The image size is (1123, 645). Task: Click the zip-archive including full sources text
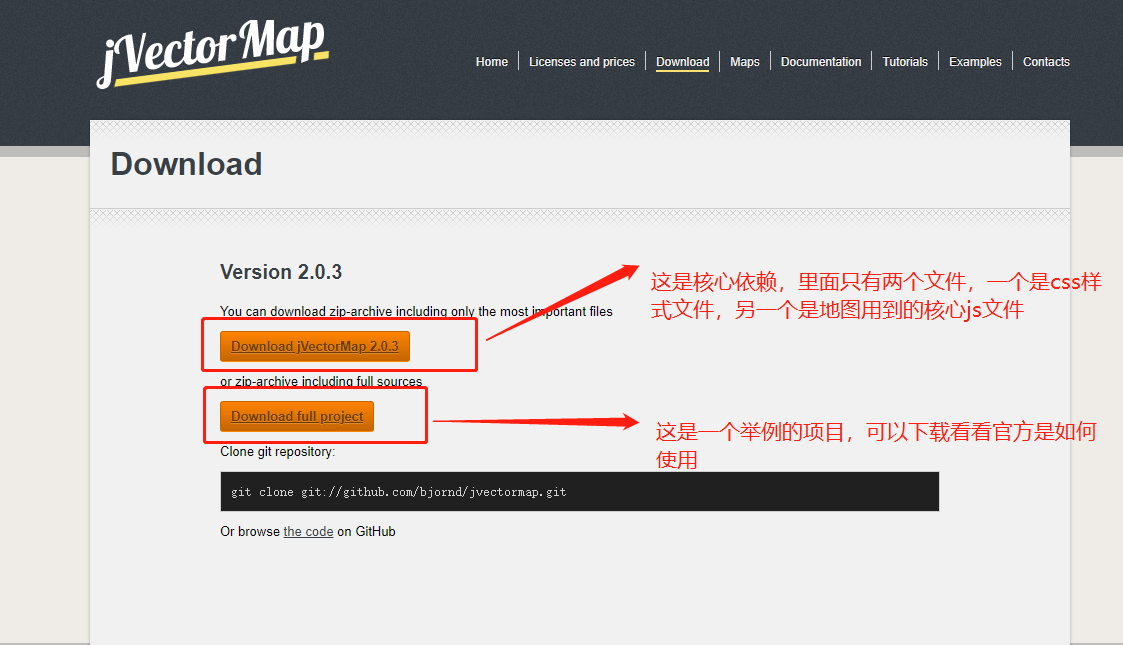(320, 381)
